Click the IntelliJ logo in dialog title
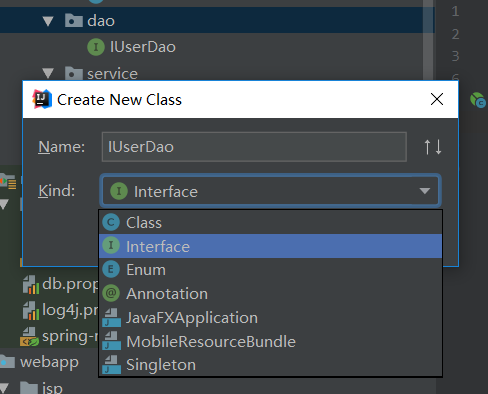488x394 pixels. [42, 99]
